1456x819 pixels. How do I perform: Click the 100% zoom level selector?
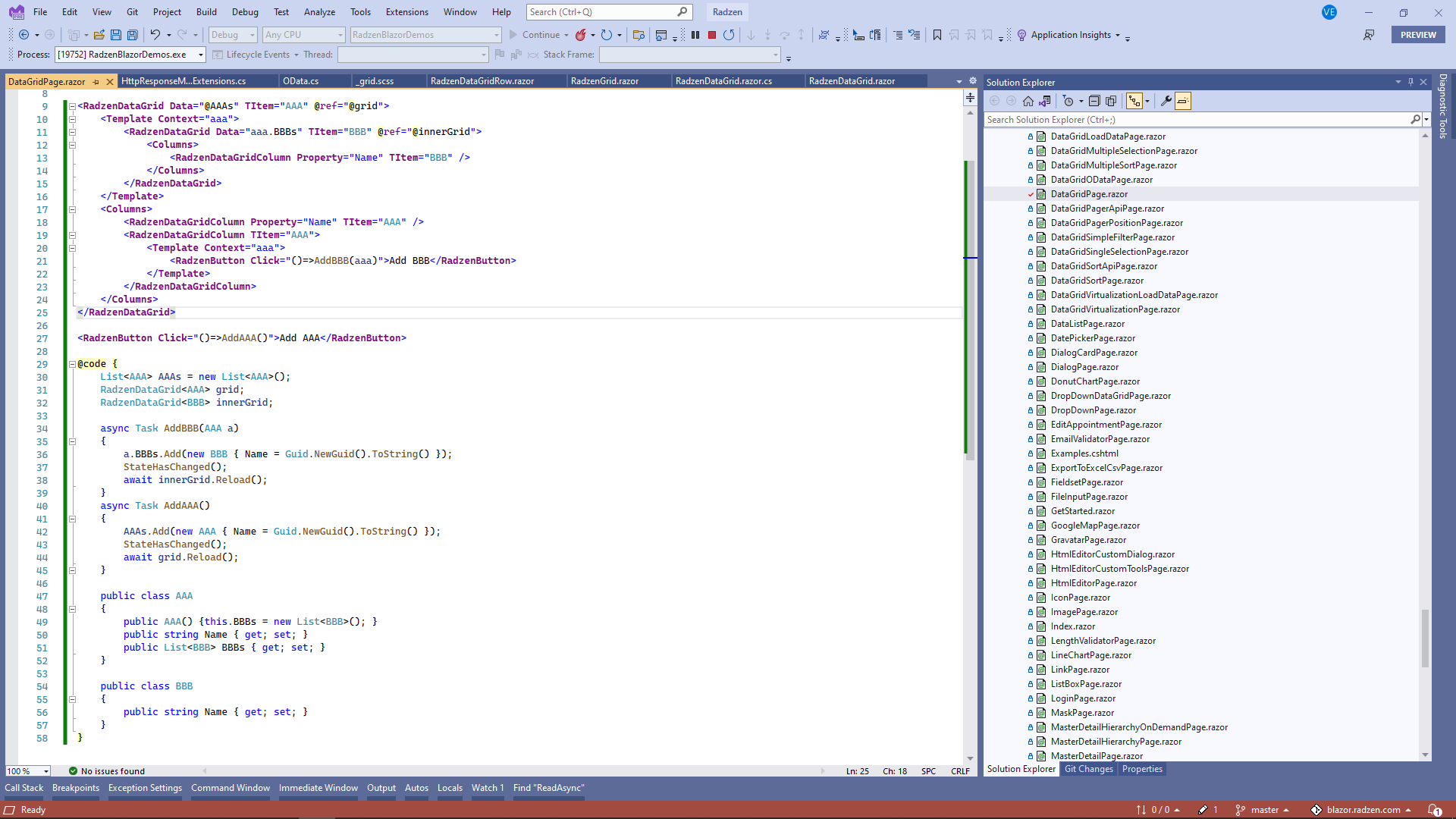coord(27,771)
